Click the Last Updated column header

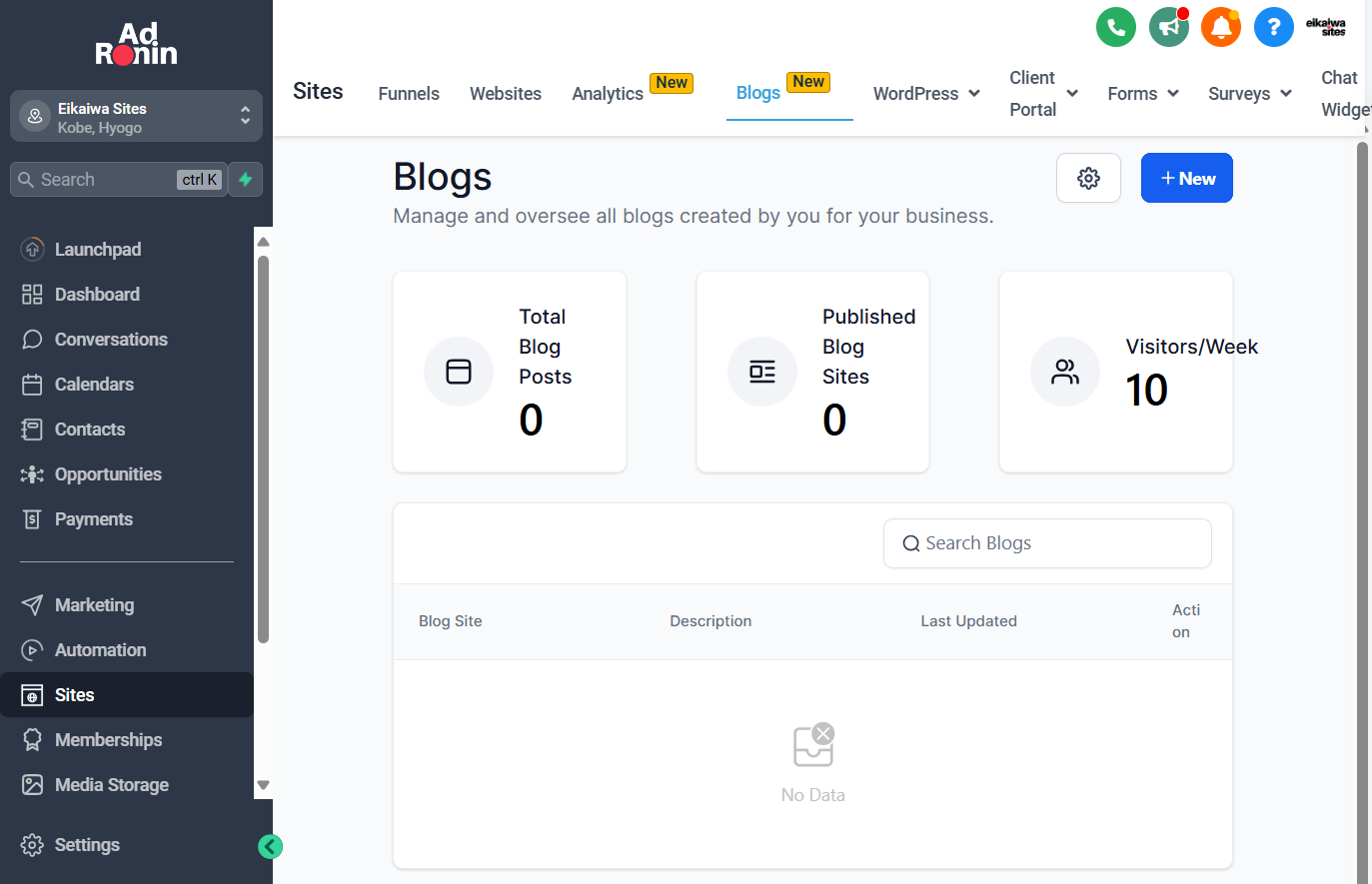[968, 621]
